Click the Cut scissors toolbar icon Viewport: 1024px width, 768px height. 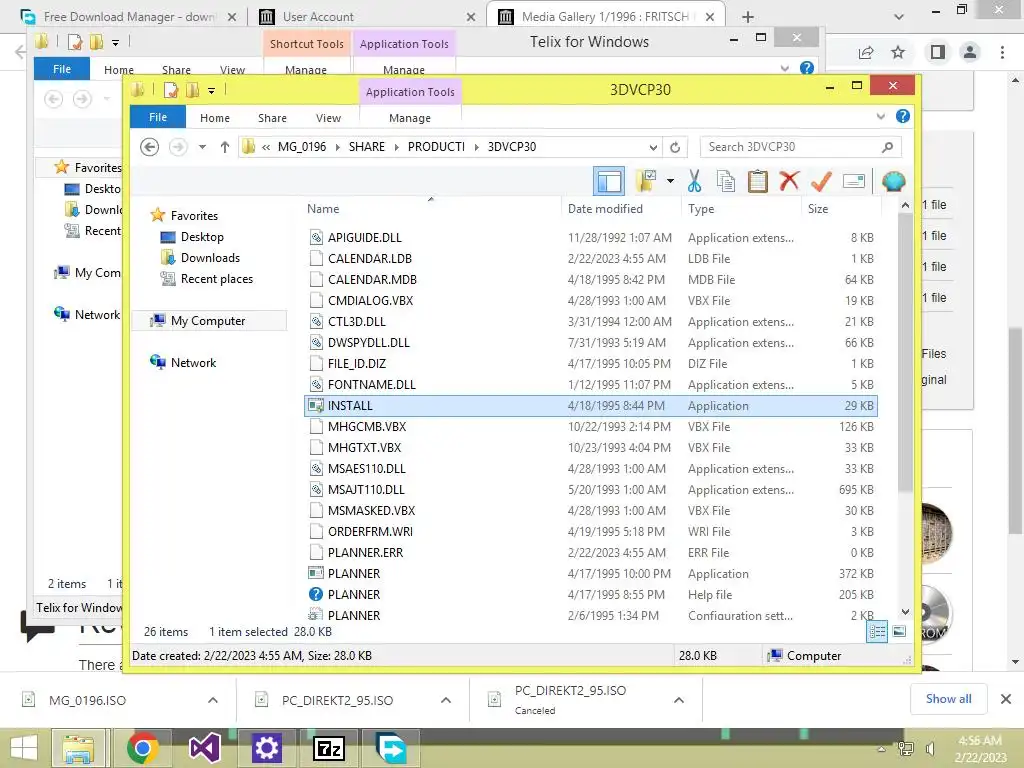click(694, 181)
